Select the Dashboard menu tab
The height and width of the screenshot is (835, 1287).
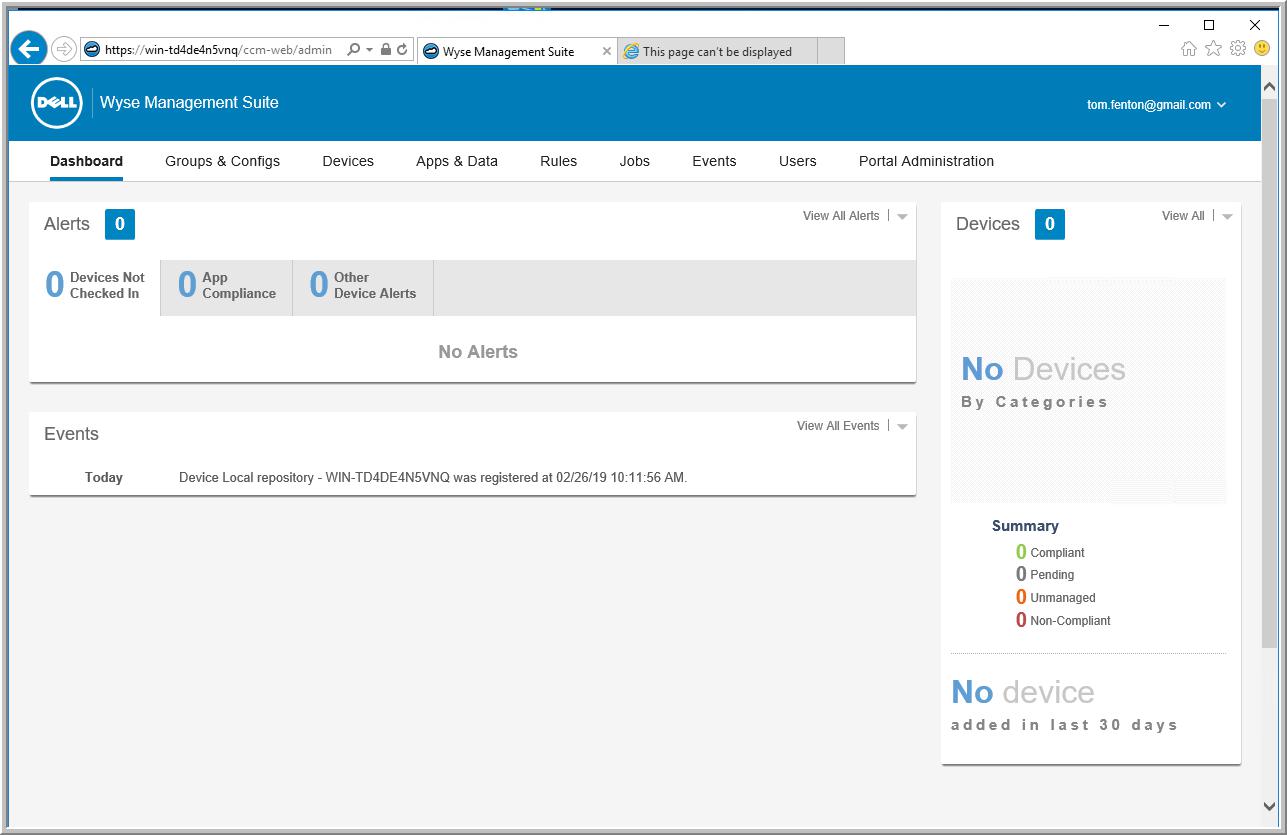point(86,161)
